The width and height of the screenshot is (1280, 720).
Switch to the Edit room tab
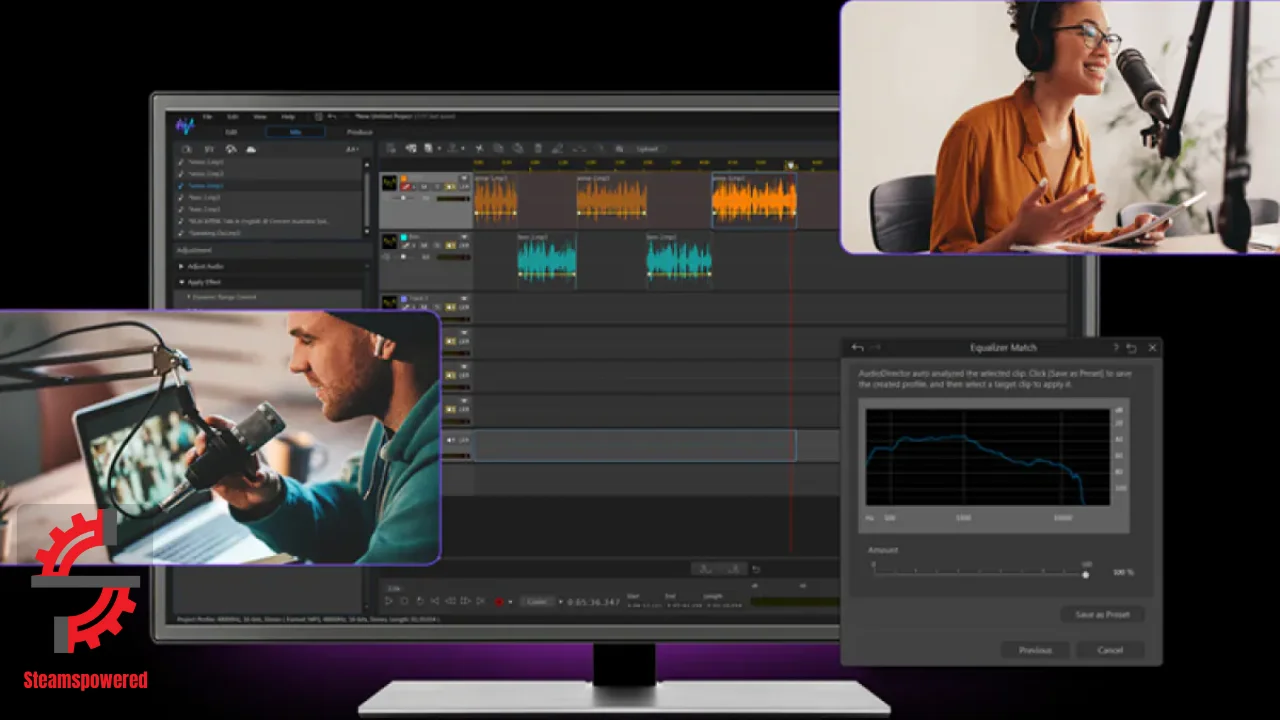(x=231, y=132)
